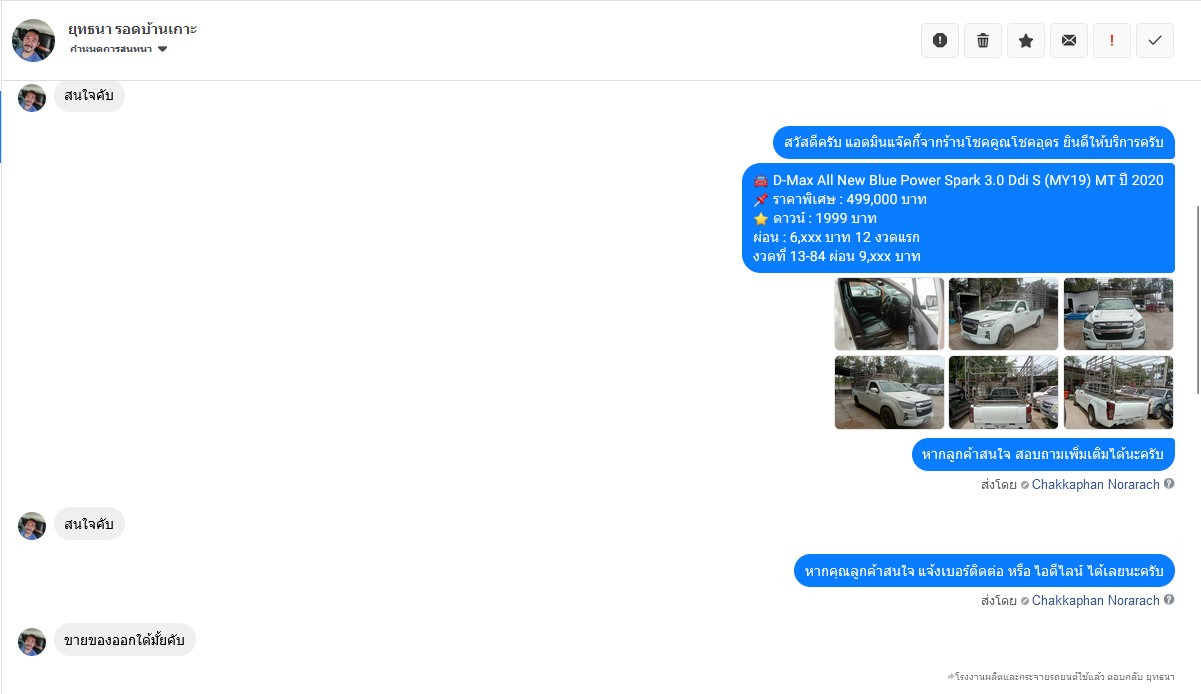This screenshot has width=1201, height=694.
Task: Click help icon beside second Chakkaphan Norarach
Action: pyautogui.click(x=1169, y=600)
